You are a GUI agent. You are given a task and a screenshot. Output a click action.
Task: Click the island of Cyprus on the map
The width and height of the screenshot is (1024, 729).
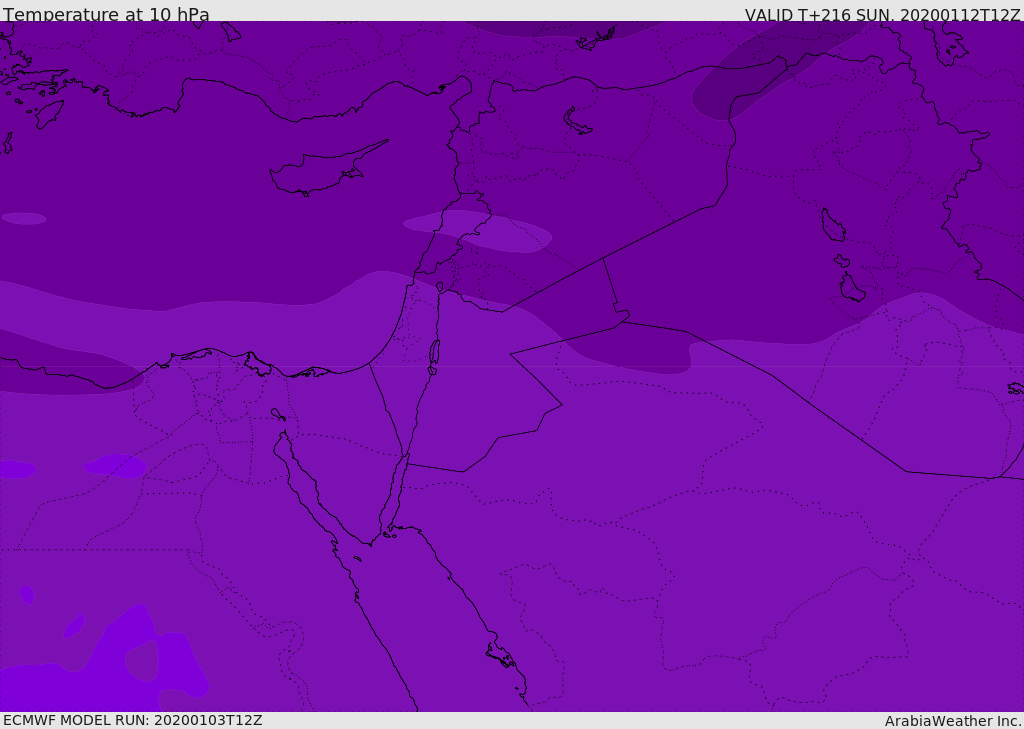coord(327,169)
